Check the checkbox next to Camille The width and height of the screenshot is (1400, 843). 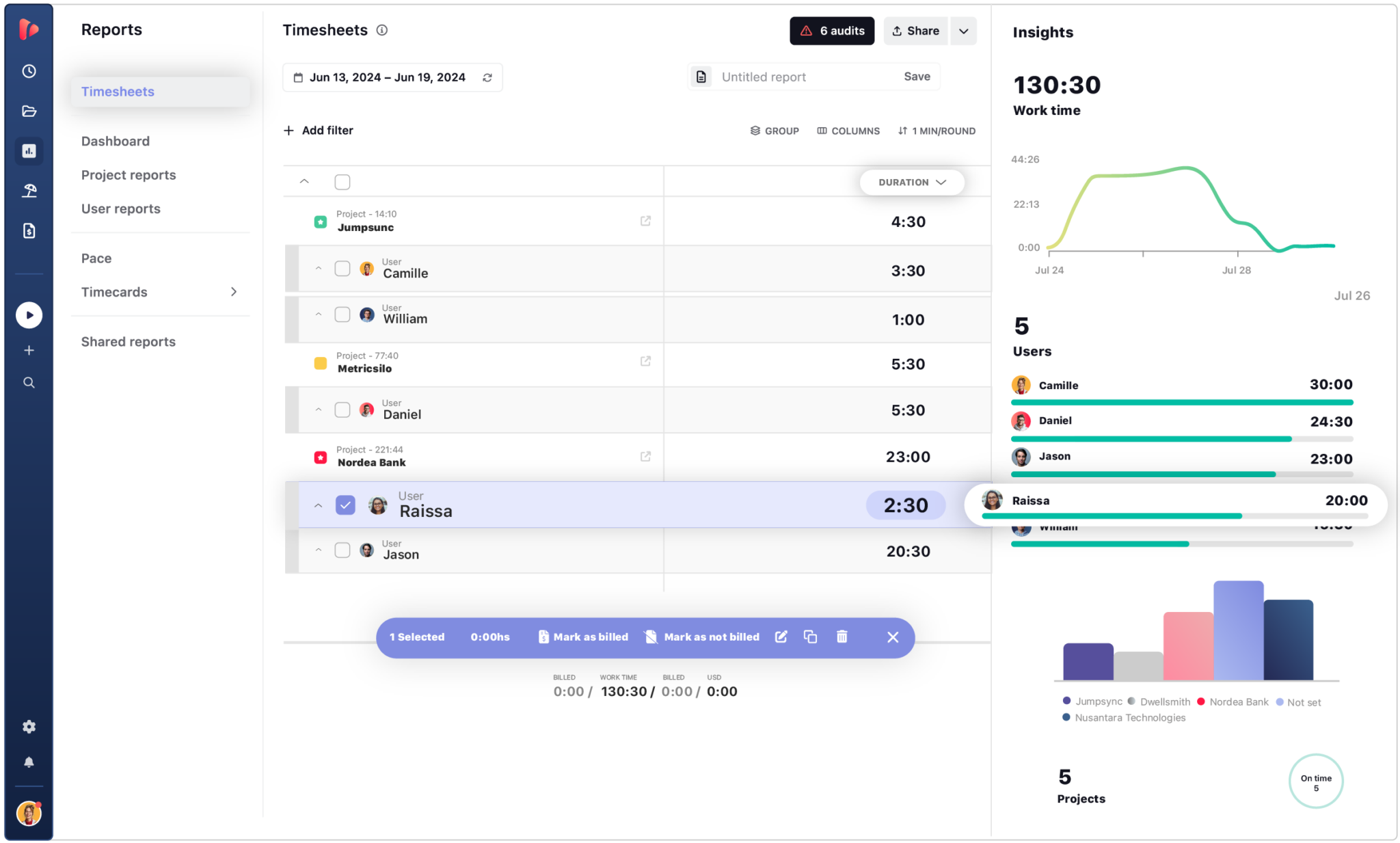click(x=342, y=268)
